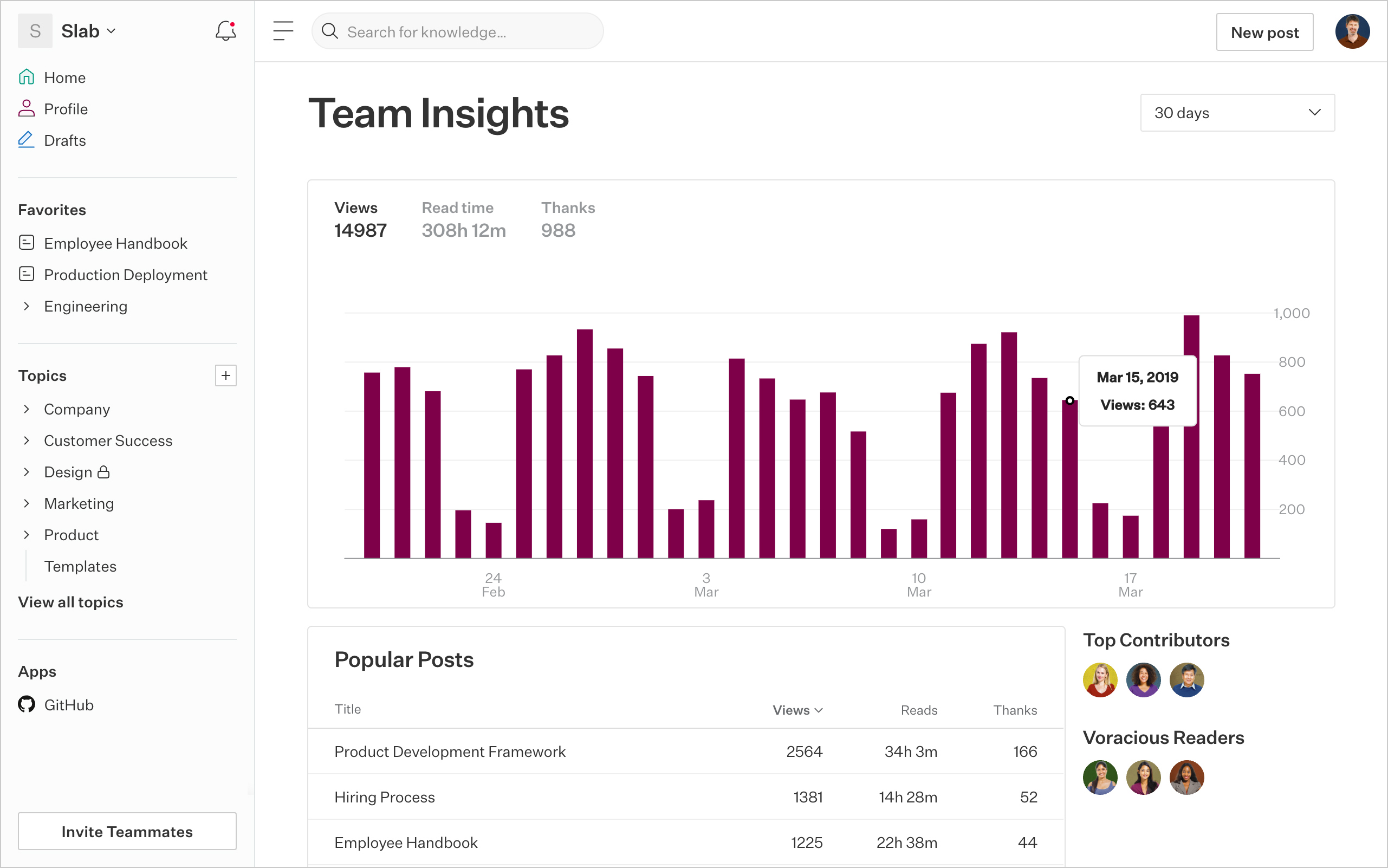Sort Popular Posts by Views column
This screenshot has height=868, width=1388.
[x=797, y=710]
